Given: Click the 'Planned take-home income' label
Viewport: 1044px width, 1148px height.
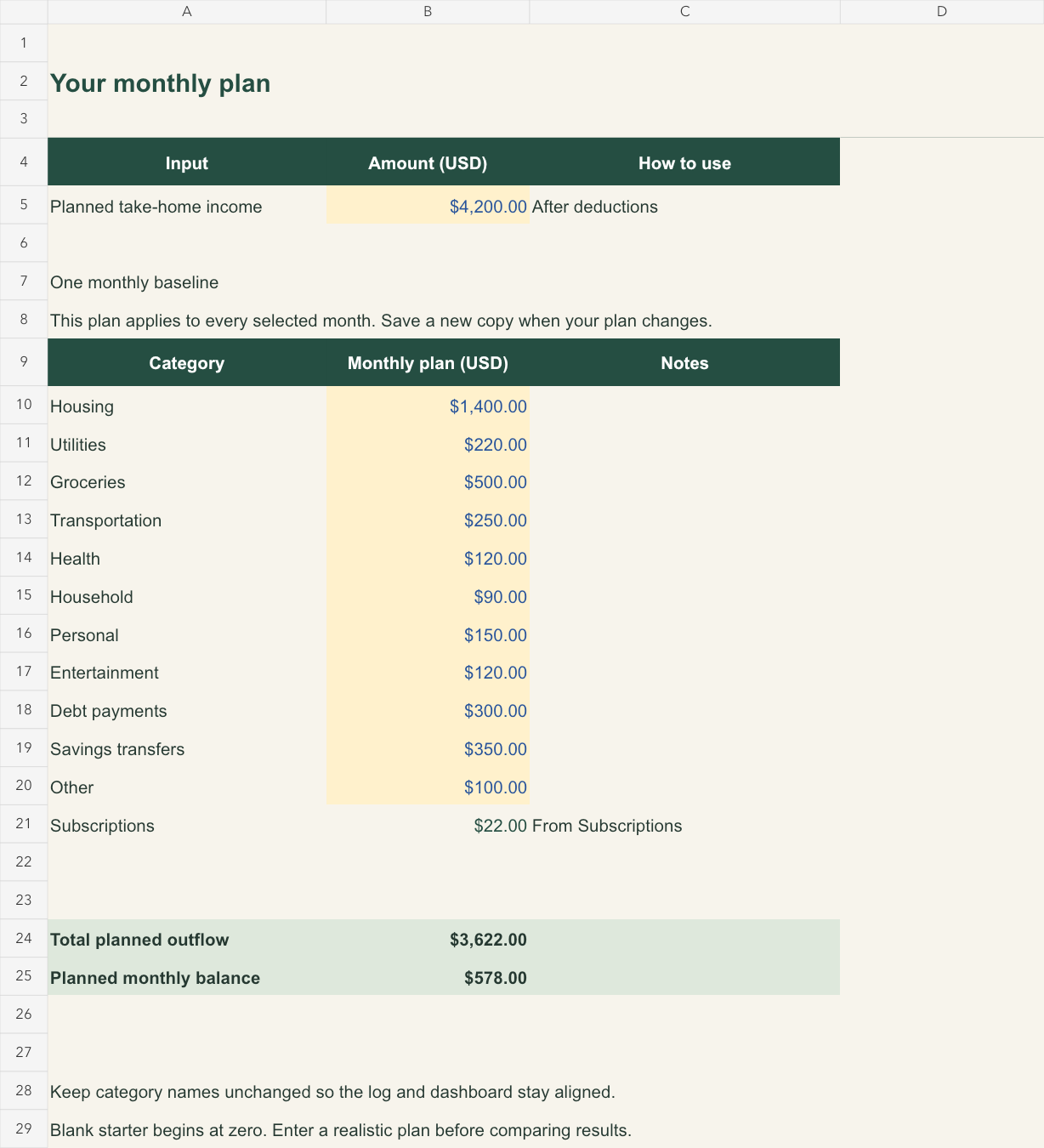Looking at the screenshot, I should point(156,207).
